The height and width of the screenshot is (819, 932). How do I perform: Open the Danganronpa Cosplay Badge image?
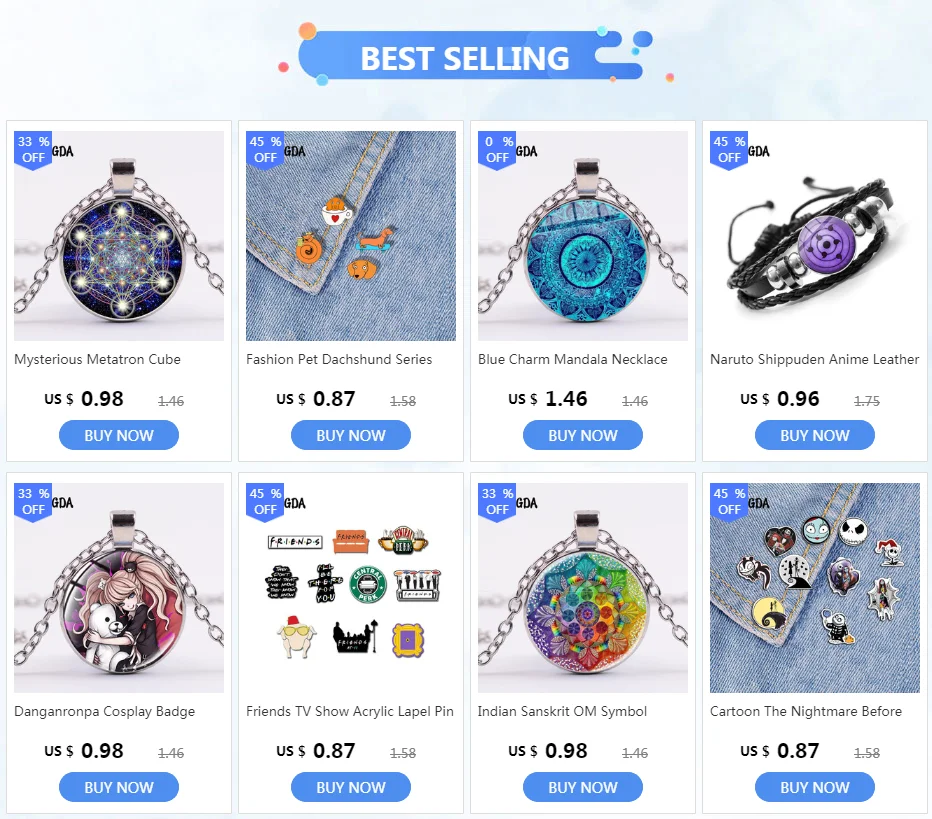119,588
